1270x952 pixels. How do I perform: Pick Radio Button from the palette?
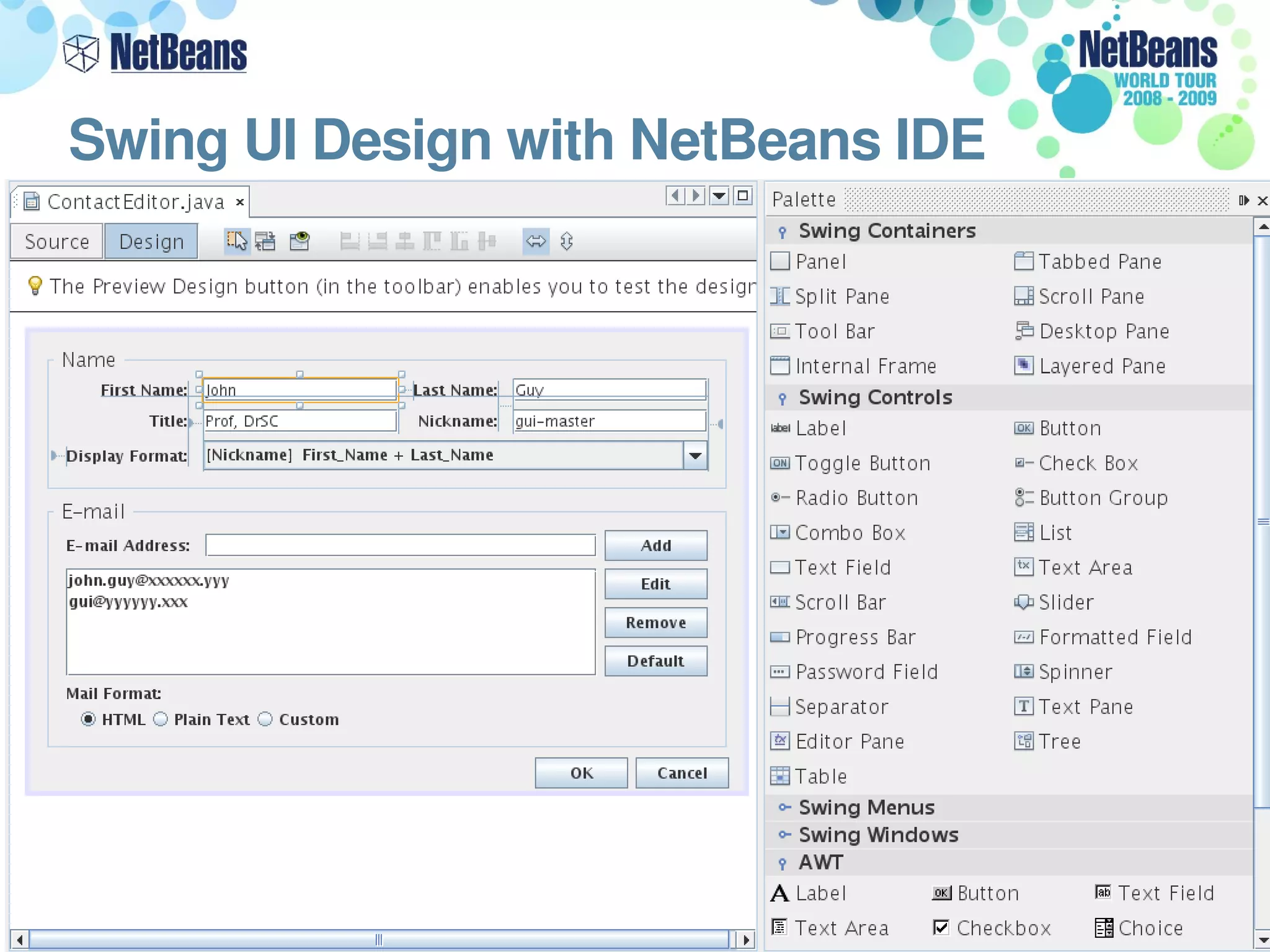click(845, 498)
